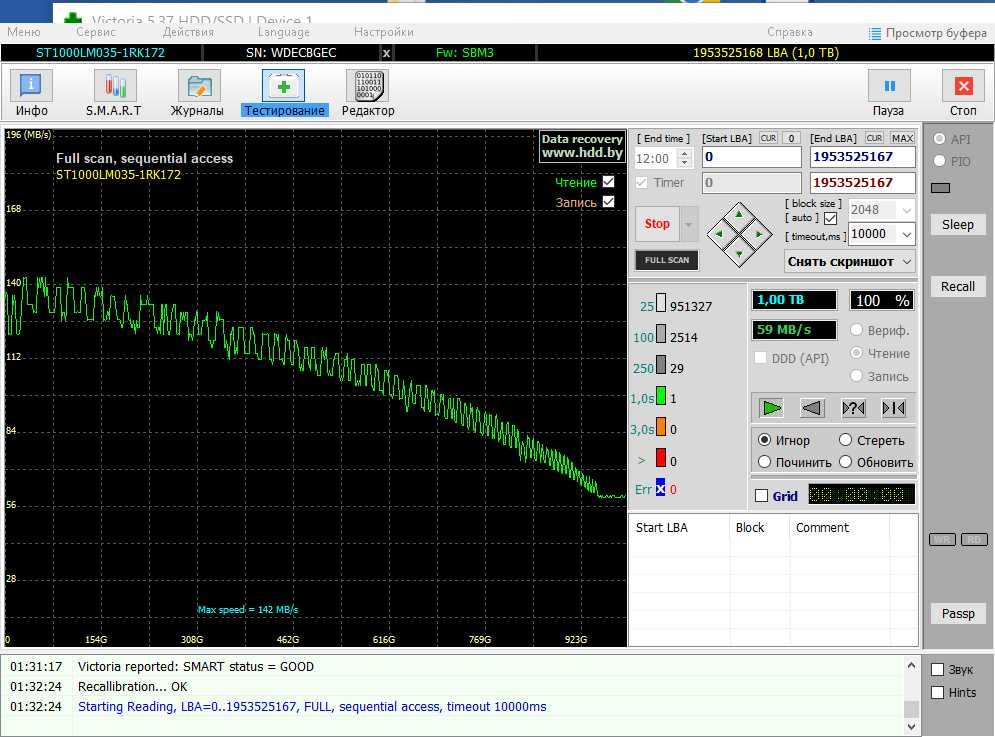Open Просмотр буфера buffer viewer
The height and width of the screenshot is (737, 995).
pyautogui.click(x=927, y=32)
